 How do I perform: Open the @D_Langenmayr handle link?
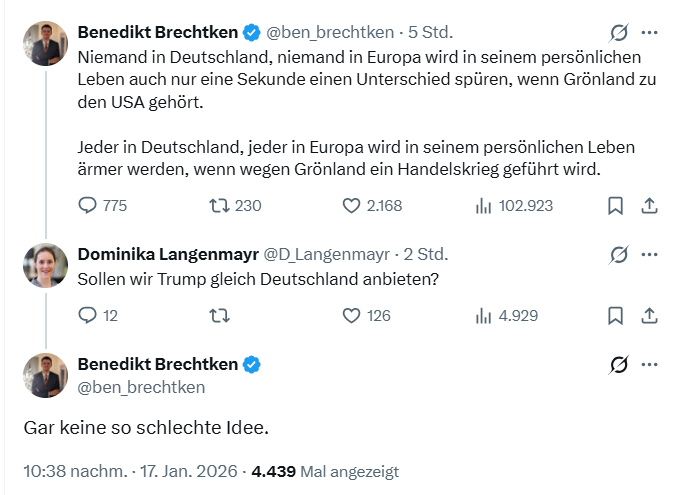point(326,254)
